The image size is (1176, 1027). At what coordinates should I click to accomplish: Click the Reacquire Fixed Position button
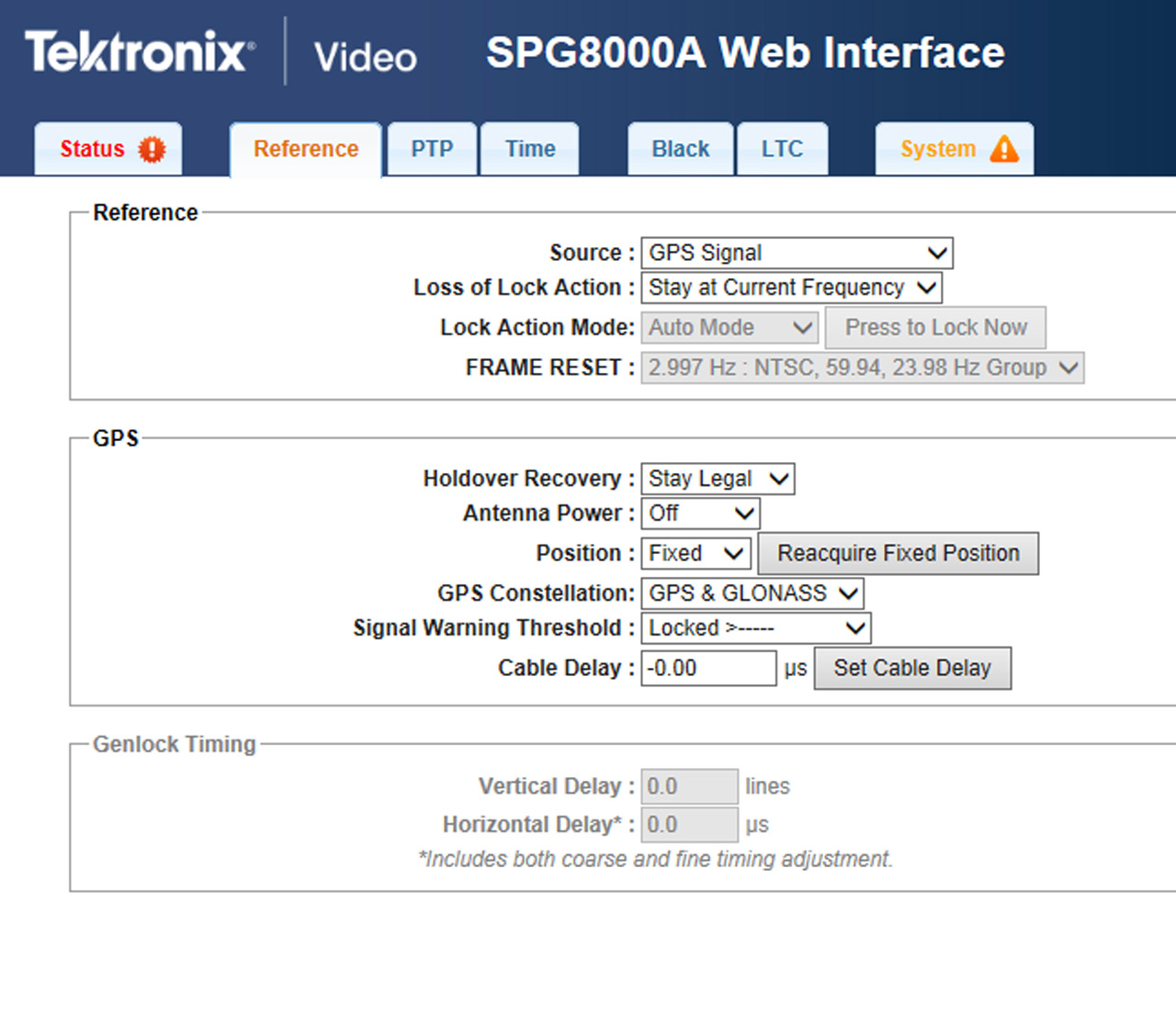point(898,553)
